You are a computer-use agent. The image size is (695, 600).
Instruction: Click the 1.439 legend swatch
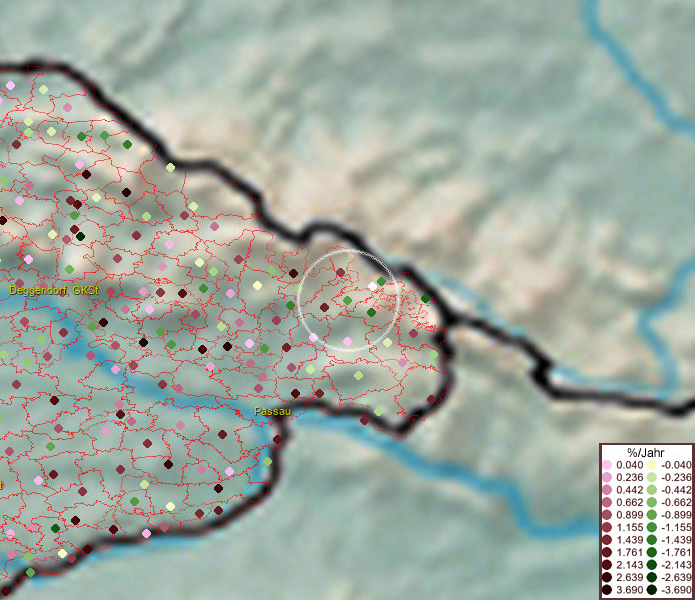tap(607, 540)
